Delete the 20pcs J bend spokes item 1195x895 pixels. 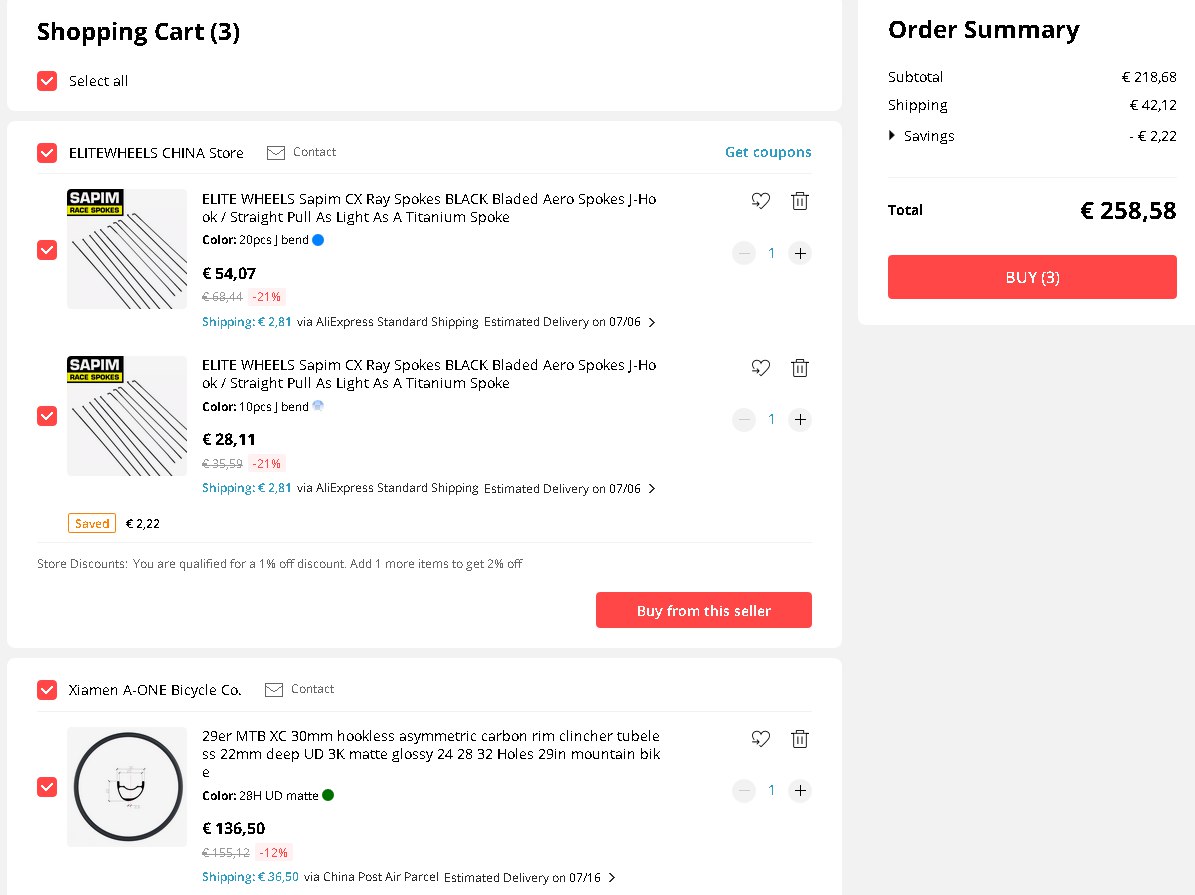(799, 201)
